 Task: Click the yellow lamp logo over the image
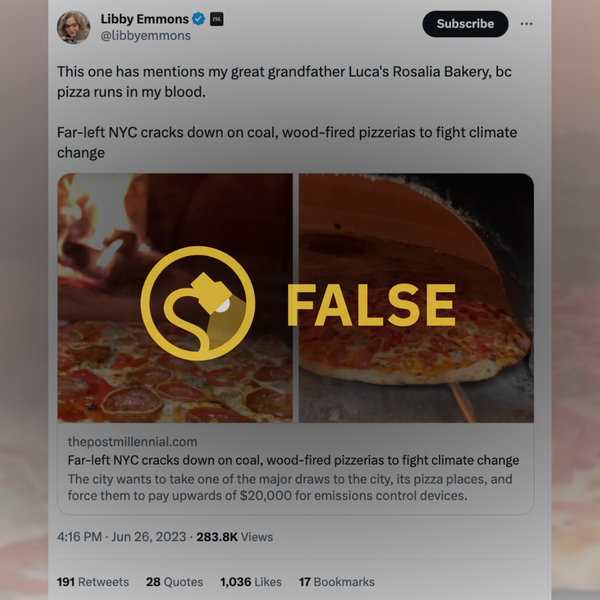pyautogui.click(x=198, y=303)
